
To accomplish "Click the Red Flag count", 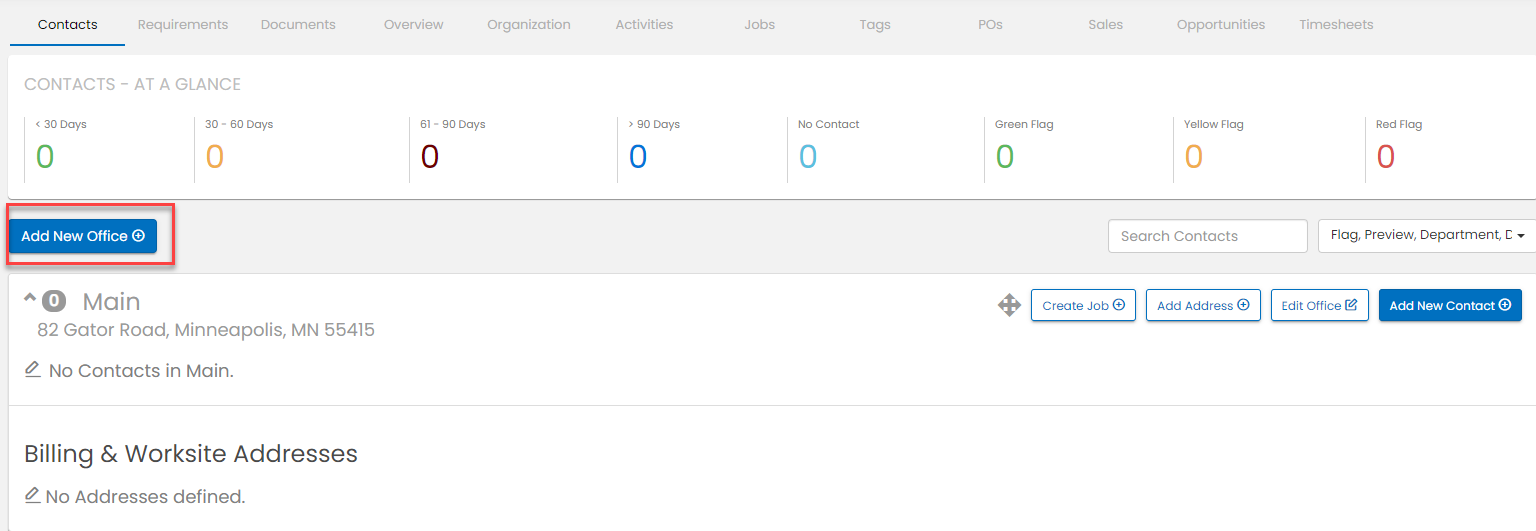I will point(1385,157).
